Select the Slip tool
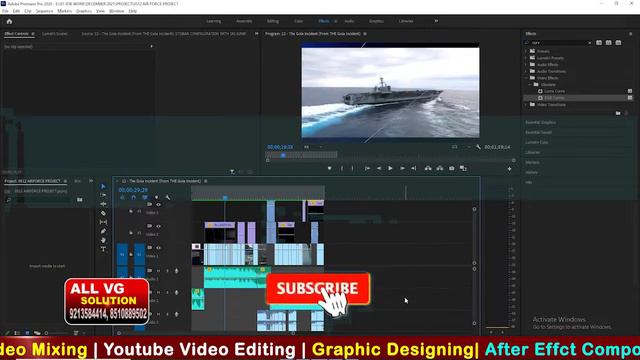 pyautogui.click(x=103, y=222)
